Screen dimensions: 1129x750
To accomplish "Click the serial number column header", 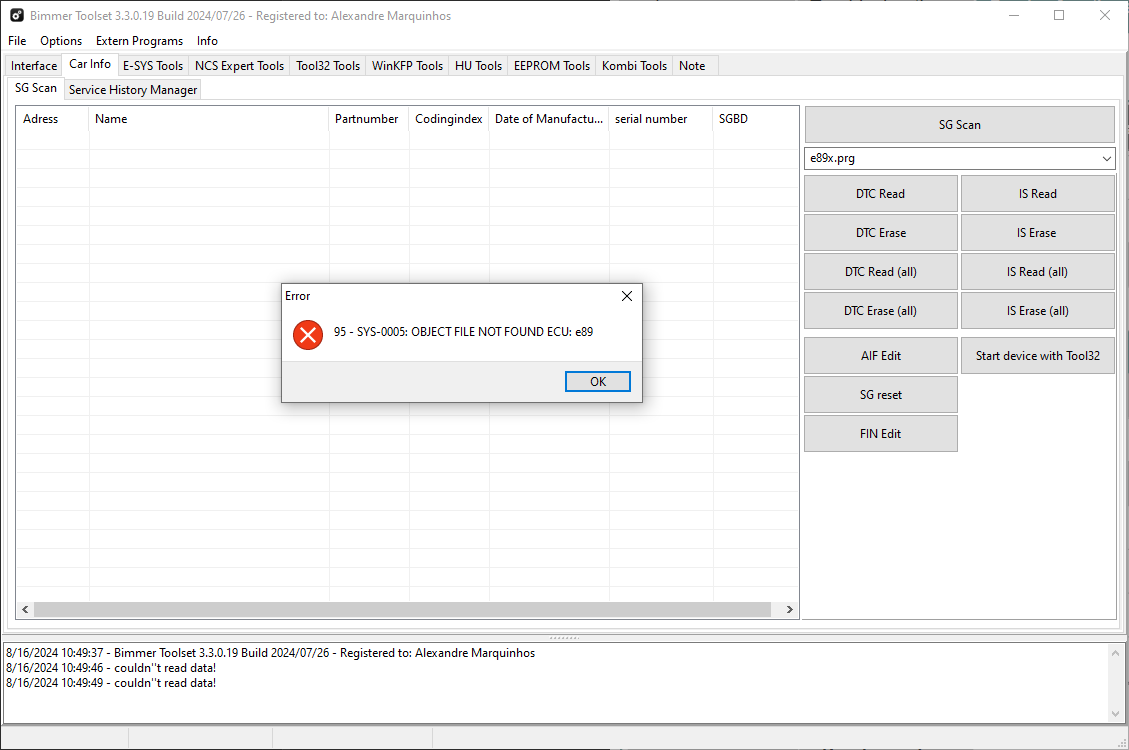I will [x=660, y=119].
